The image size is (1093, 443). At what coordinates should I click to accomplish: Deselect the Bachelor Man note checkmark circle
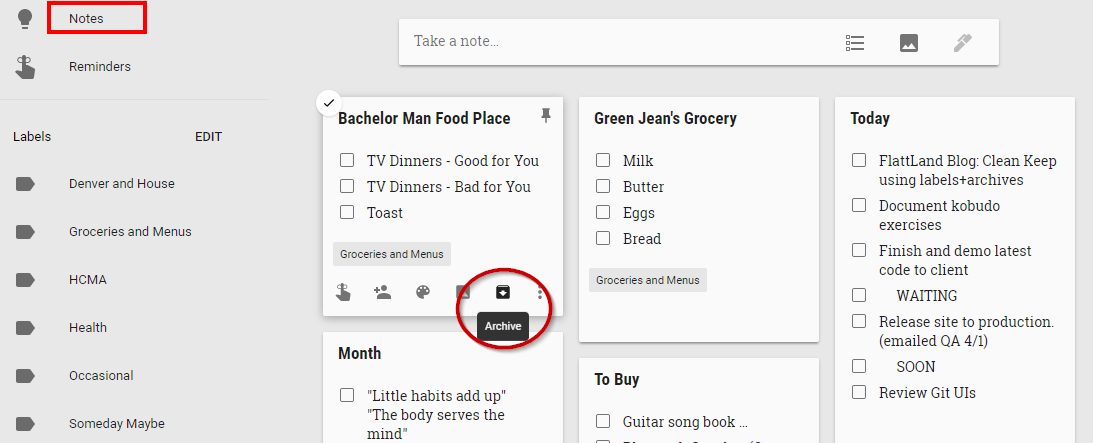tap(329, 103)
